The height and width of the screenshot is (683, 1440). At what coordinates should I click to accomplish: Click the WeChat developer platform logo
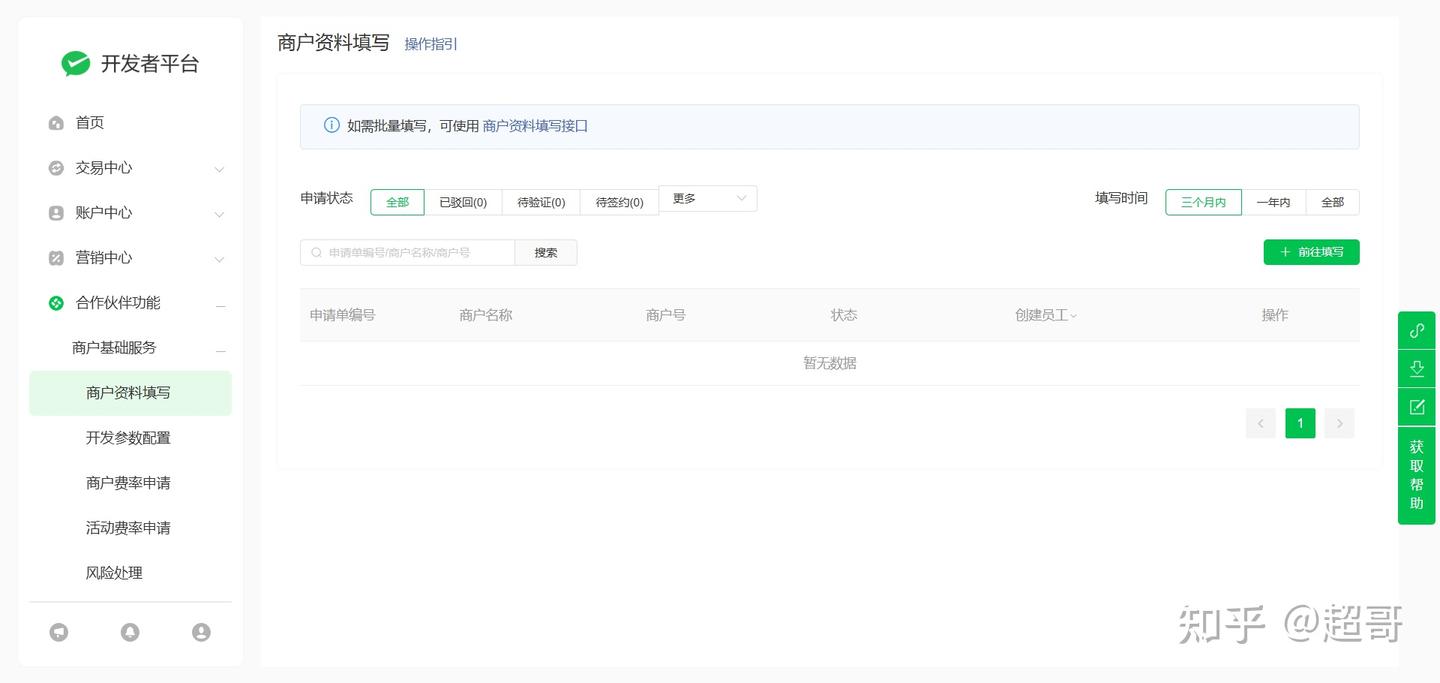[x=76, y=64]
